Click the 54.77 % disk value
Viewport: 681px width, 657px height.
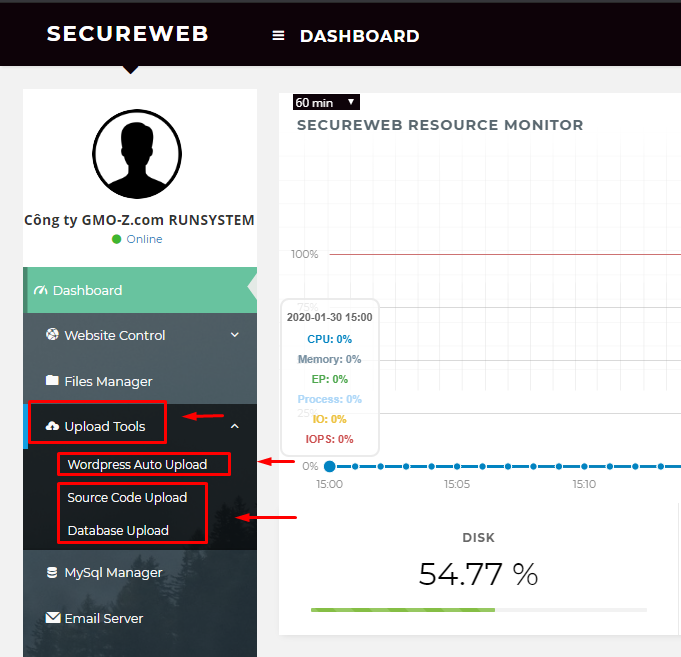point(478,574)
